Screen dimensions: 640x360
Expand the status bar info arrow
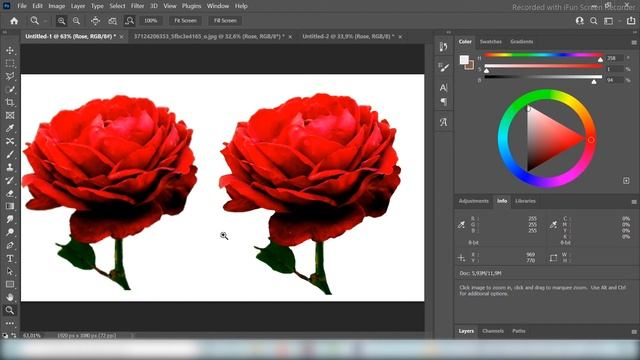point(132,336)
